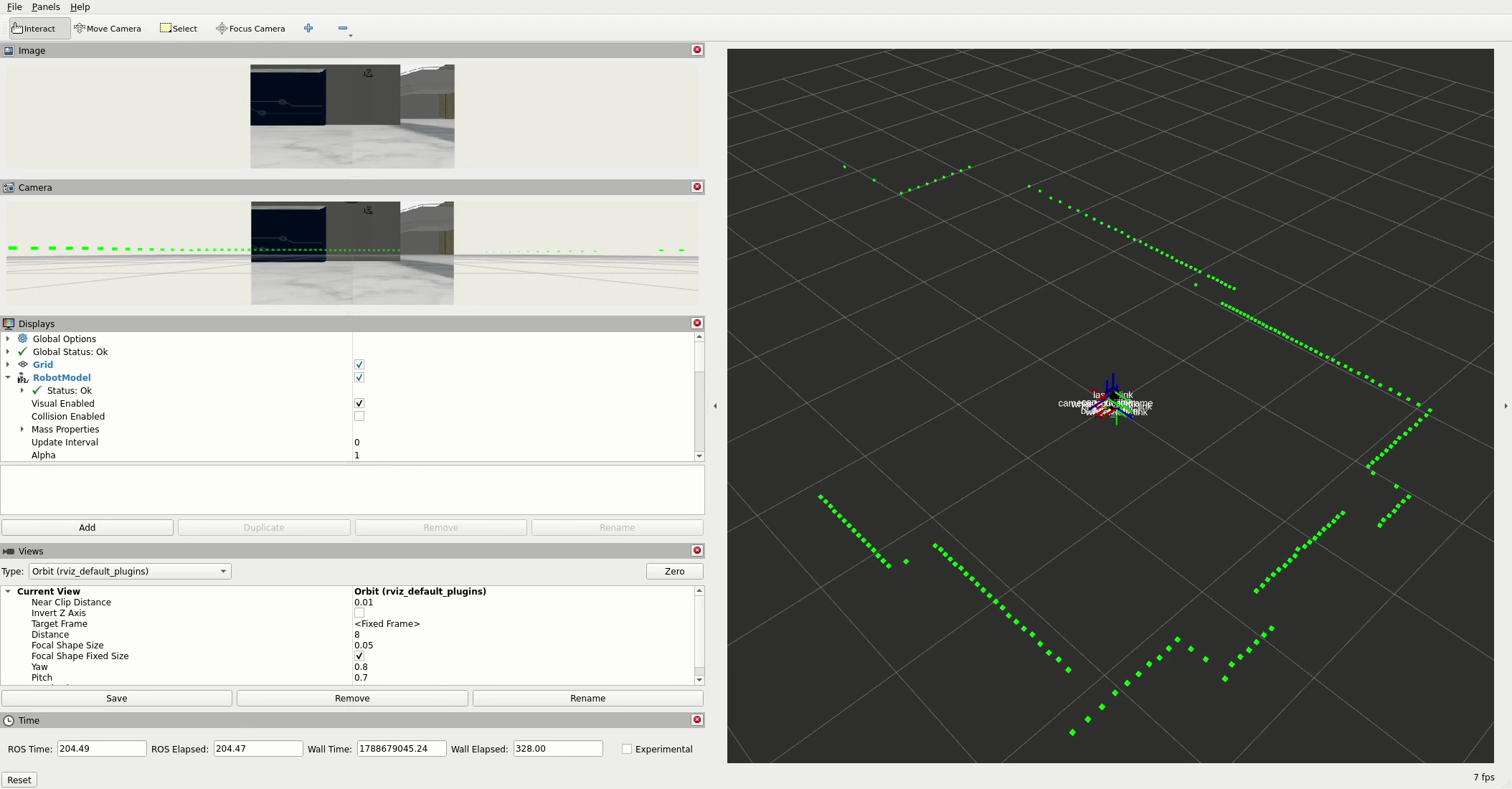Open the Panels menu
Image resolution: width=1512 pixels, height=789 pixels.
(46, 6)
